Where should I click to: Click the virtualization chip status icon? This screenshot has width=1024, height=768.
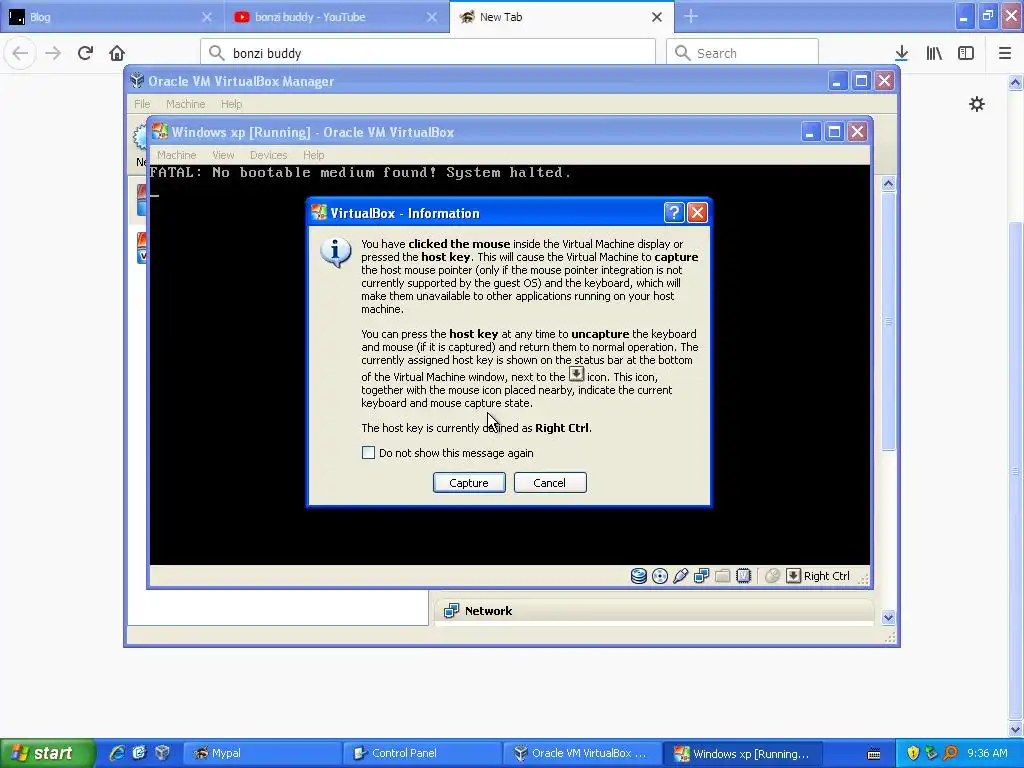click(x=743, y=576)
